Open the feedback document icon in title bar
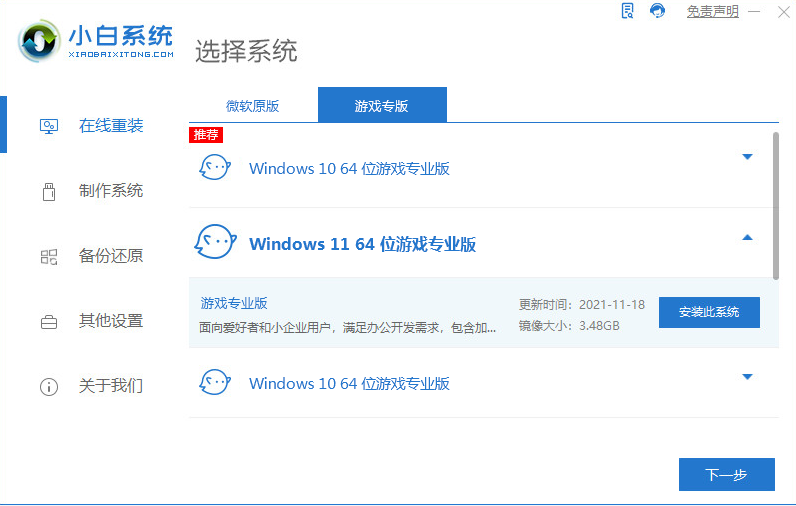 click(x=627, y=11)
